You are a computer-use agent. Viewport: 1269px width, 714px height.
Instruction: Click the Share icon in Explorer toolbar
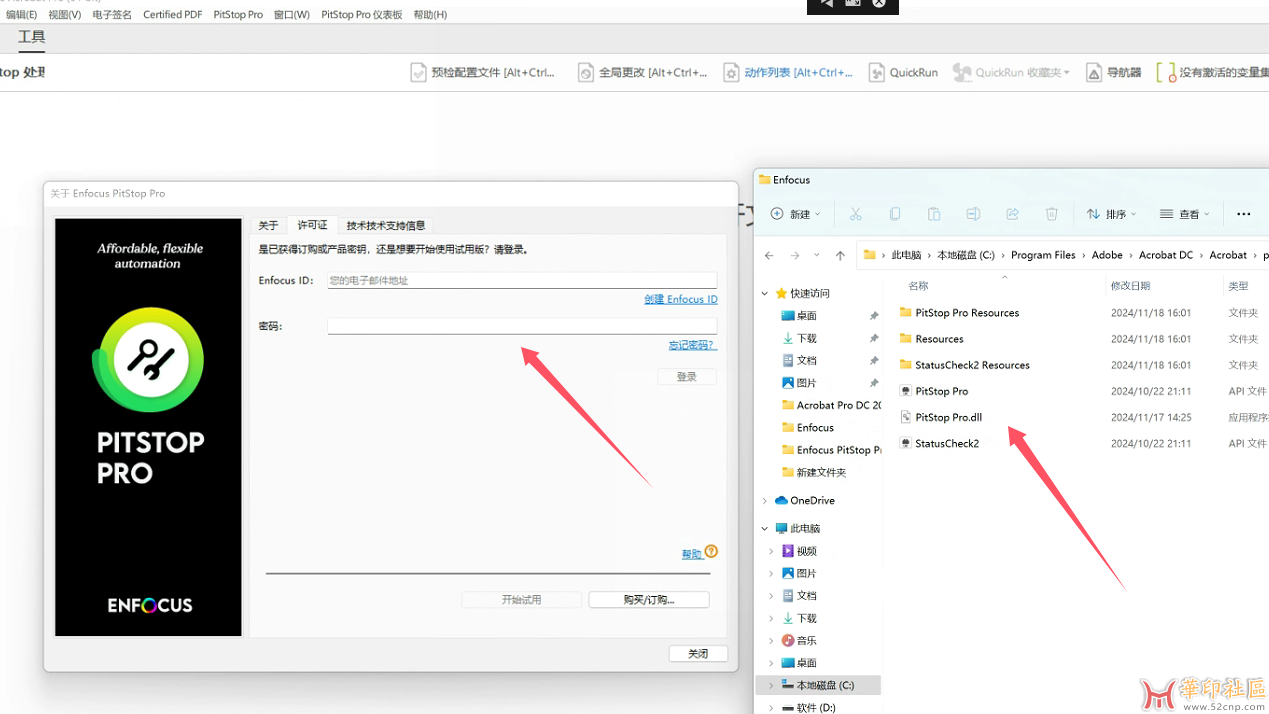pos(1012,214)
